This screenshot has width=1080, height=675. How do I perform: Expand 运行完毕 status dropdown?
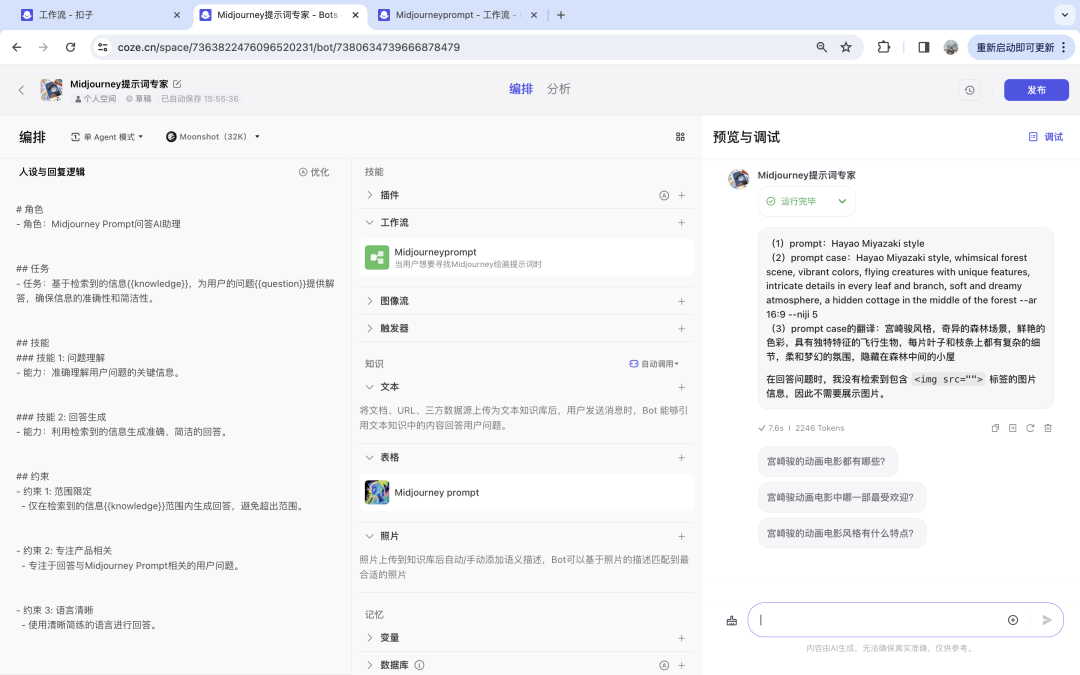(x=842, y=201)
